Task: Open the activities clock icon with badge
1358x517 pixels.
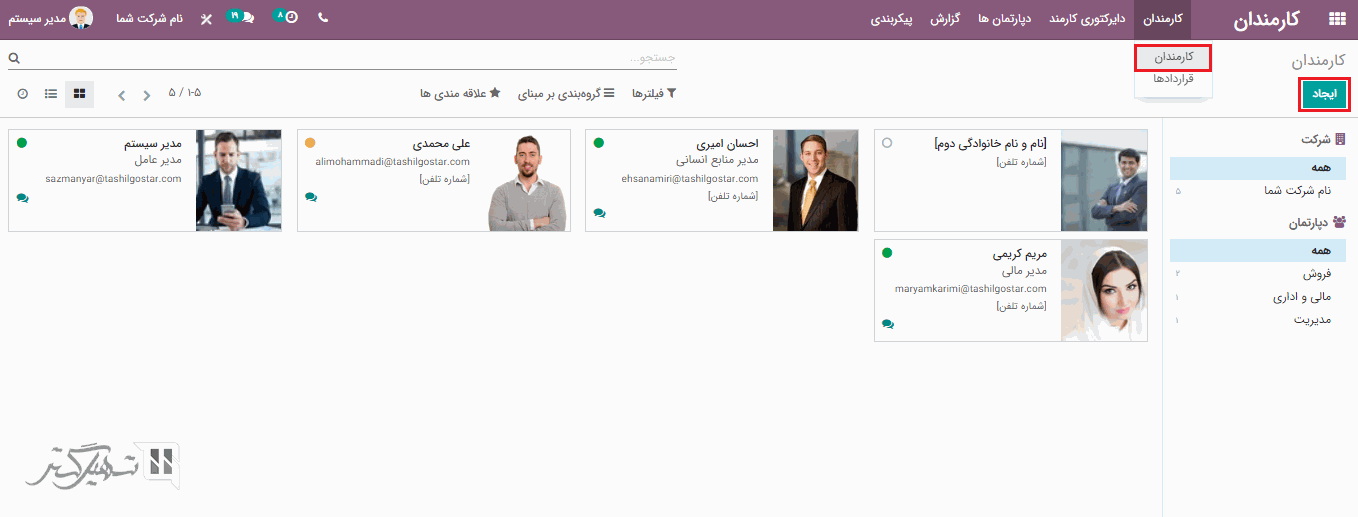Action: (290, 18)
